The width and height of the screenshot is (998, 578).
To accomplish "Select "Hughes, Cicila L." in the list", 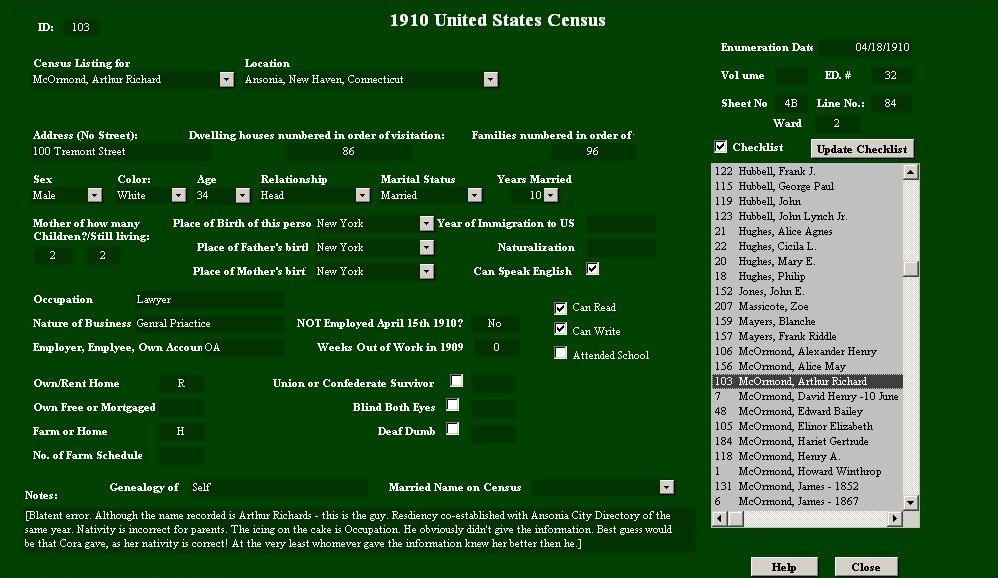I will coord(806,246).
